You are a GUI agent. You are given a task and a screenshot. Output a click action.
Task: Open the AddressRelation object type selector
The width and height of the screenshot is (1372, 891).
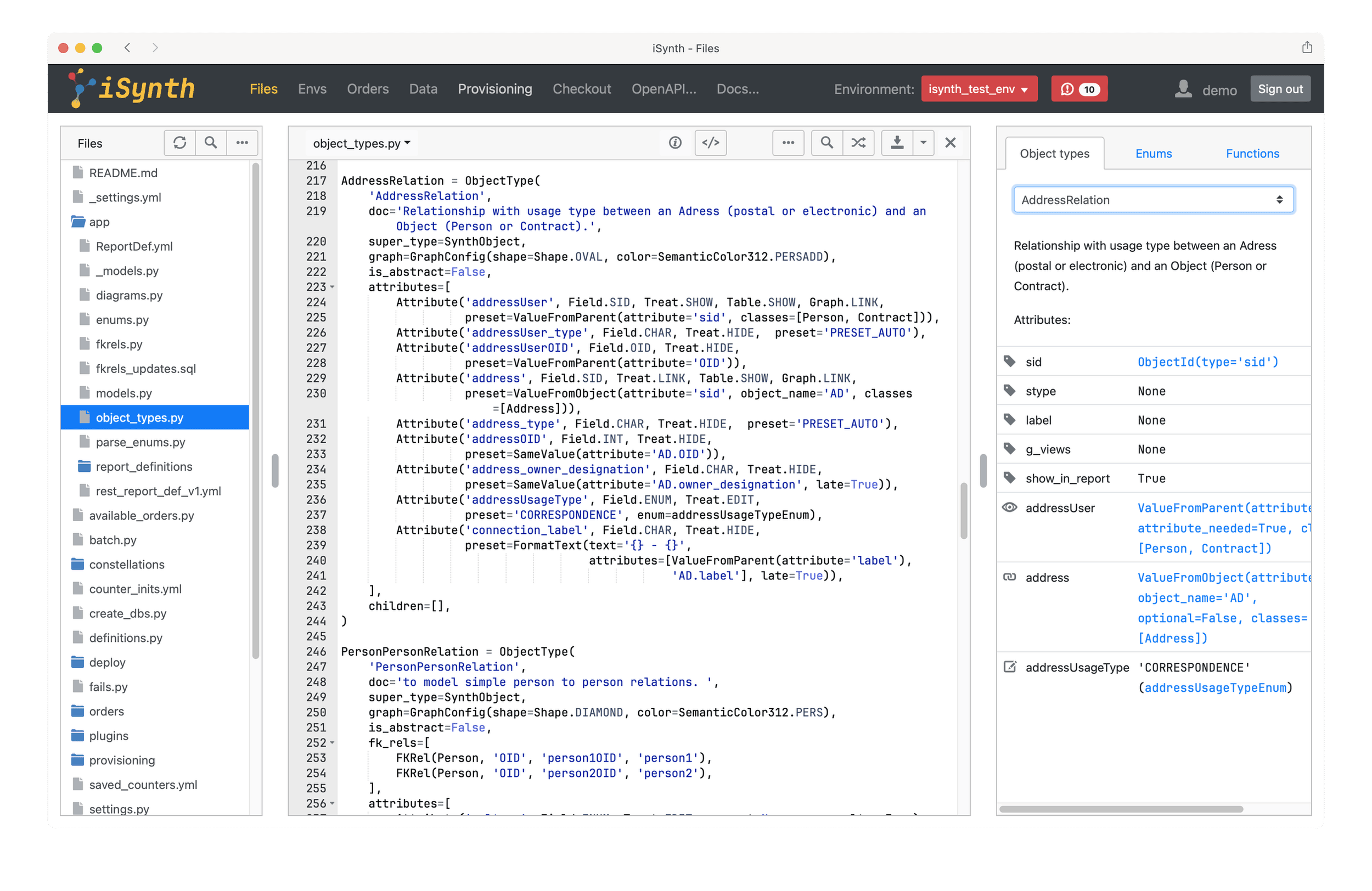[1153, 199]
